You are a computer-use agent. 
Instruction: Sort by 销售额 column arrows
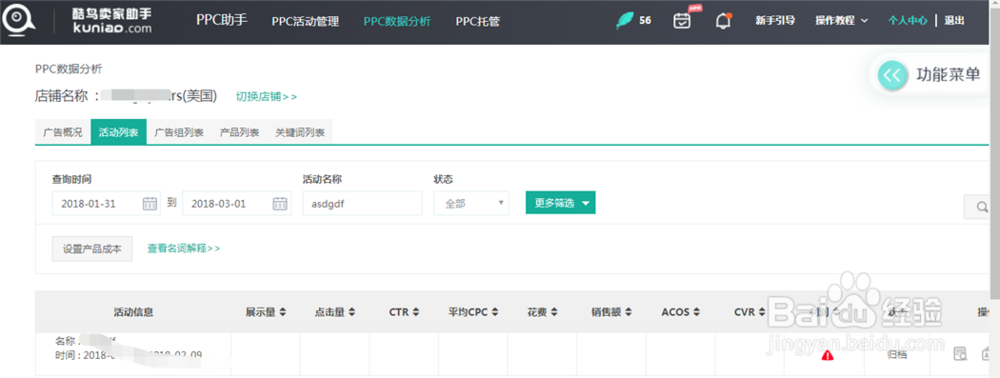point(628,312)
